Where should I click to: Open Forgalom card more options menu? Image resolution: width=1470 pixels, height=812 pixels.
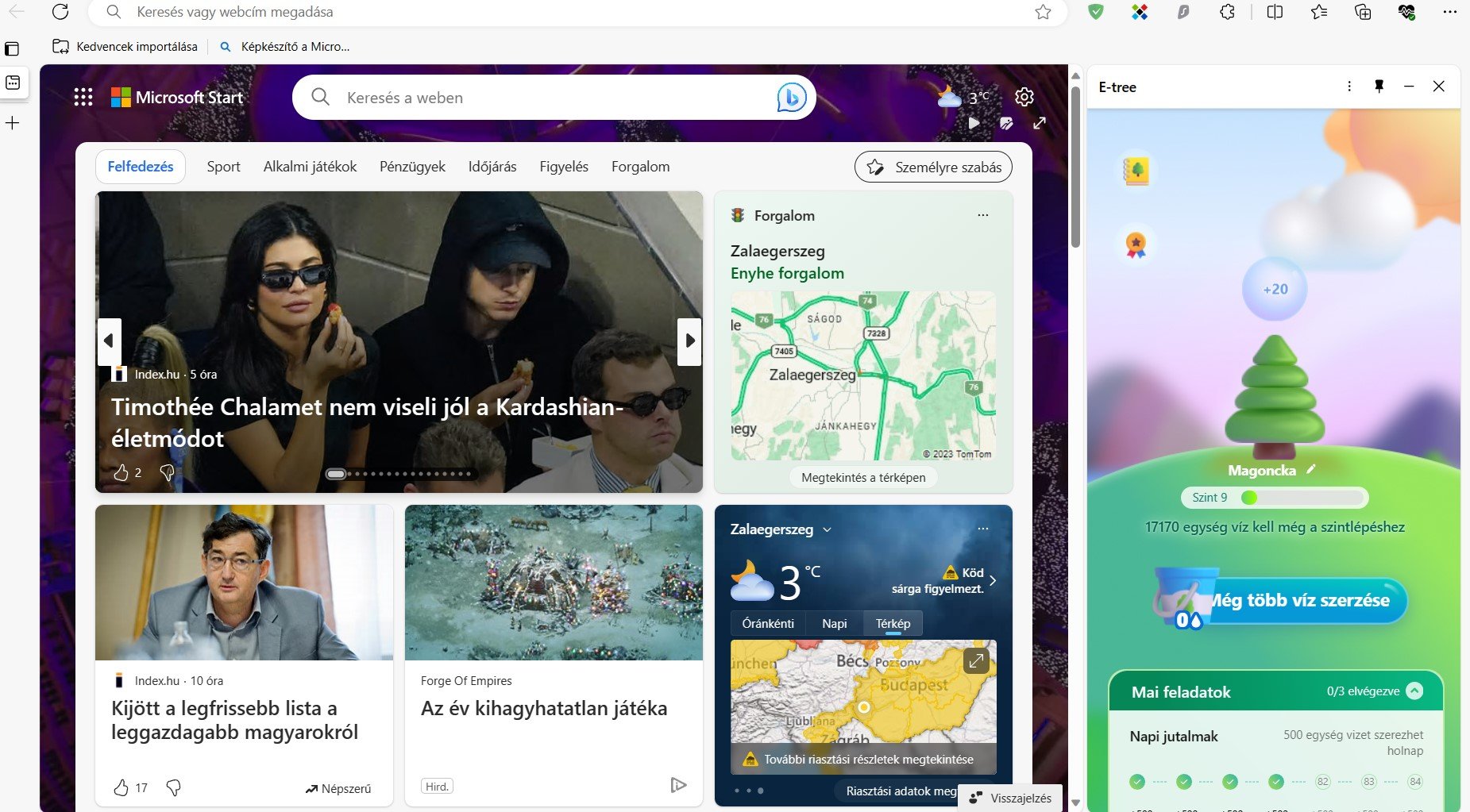click(x=982, y=215)
